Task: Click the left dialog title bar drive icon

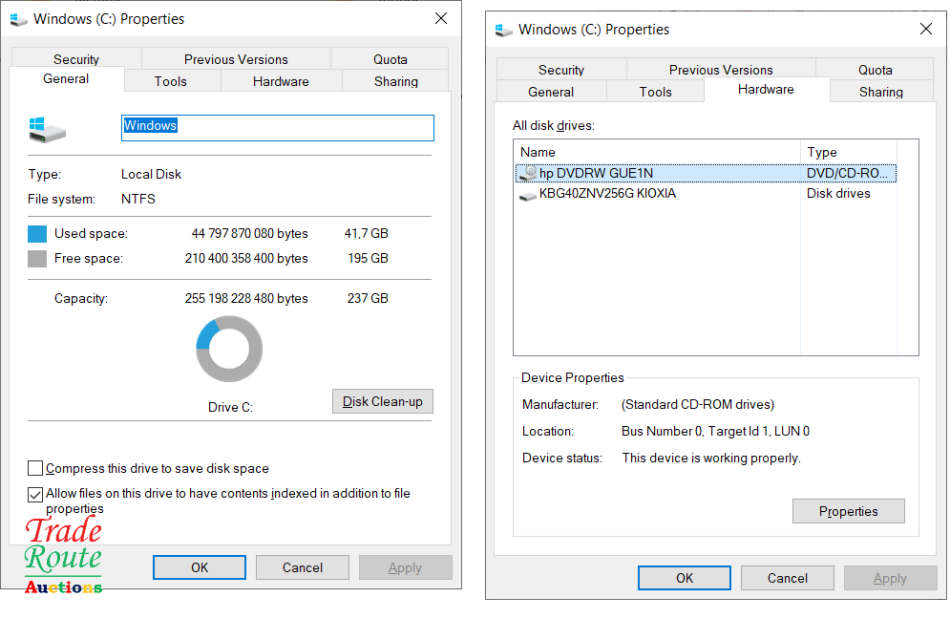Action: point(19,19)
